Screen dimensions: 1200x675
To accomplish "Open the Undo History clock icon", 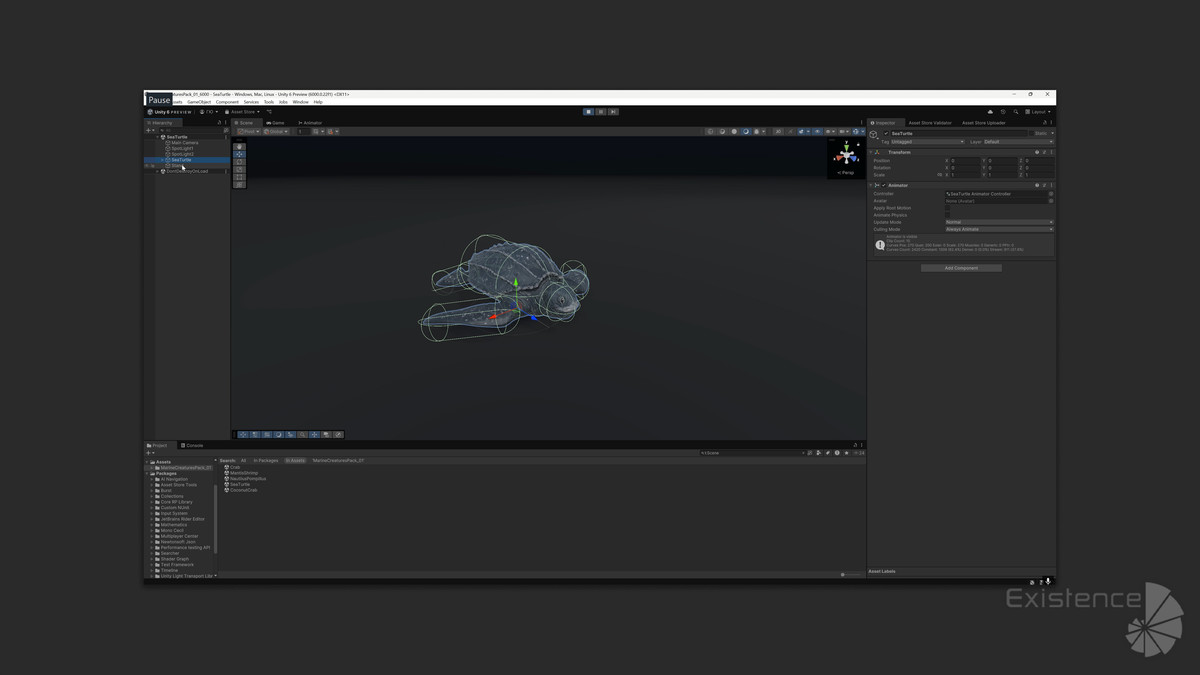I will (1003, 112).
